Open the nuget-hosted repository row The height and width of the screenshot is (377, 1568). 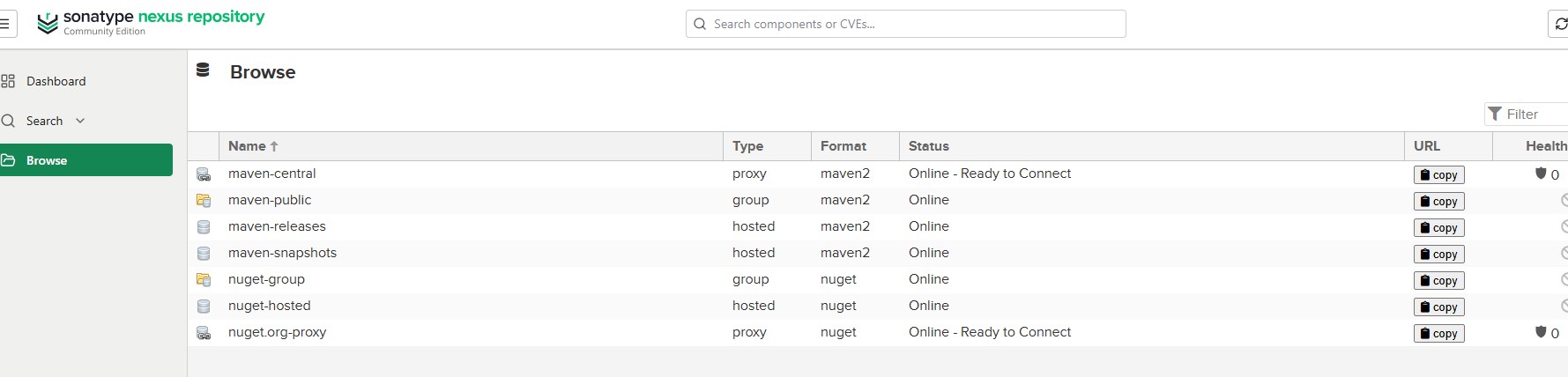pos(878,307)
